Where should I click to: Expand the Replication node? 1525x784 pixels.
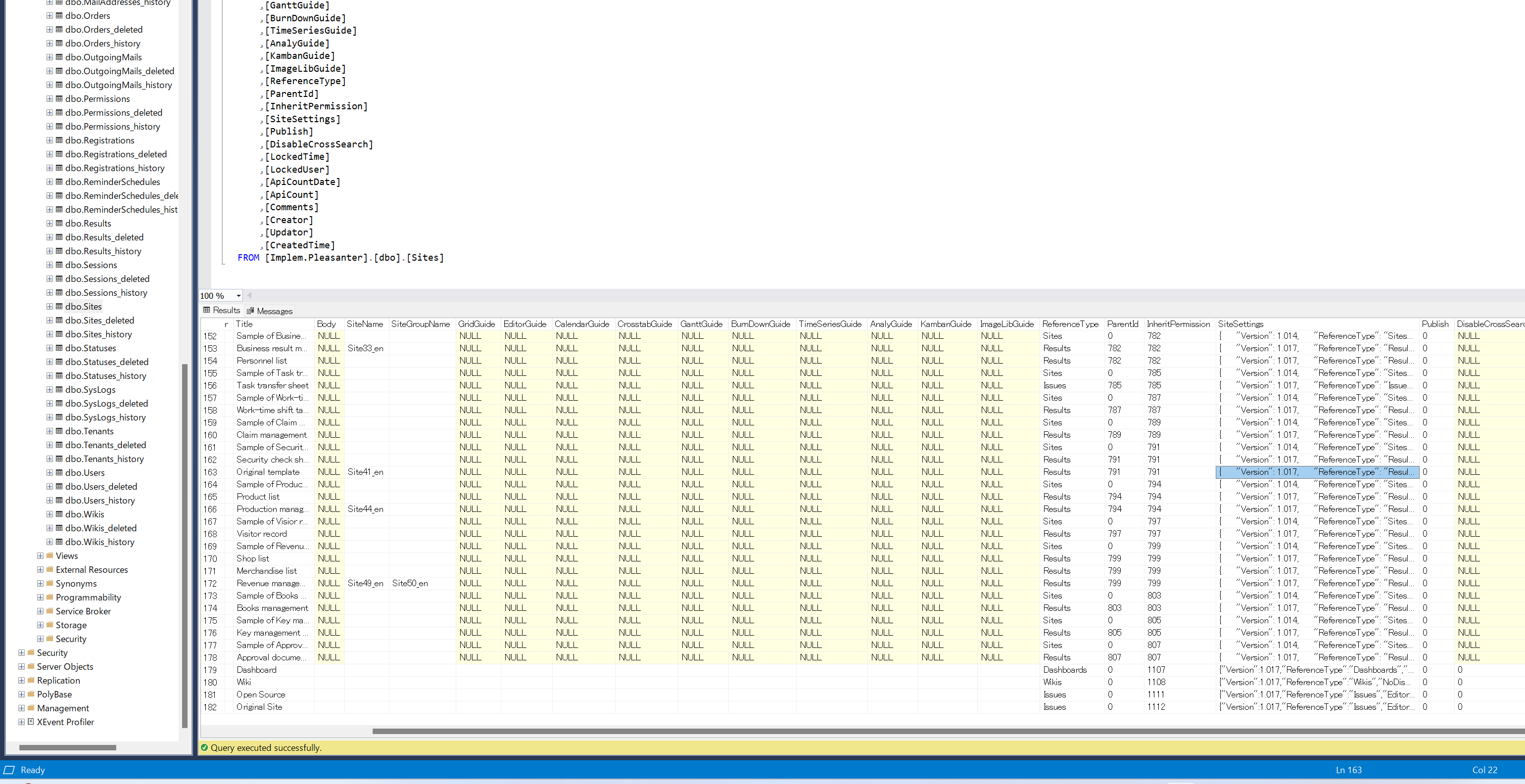[21, 681]
